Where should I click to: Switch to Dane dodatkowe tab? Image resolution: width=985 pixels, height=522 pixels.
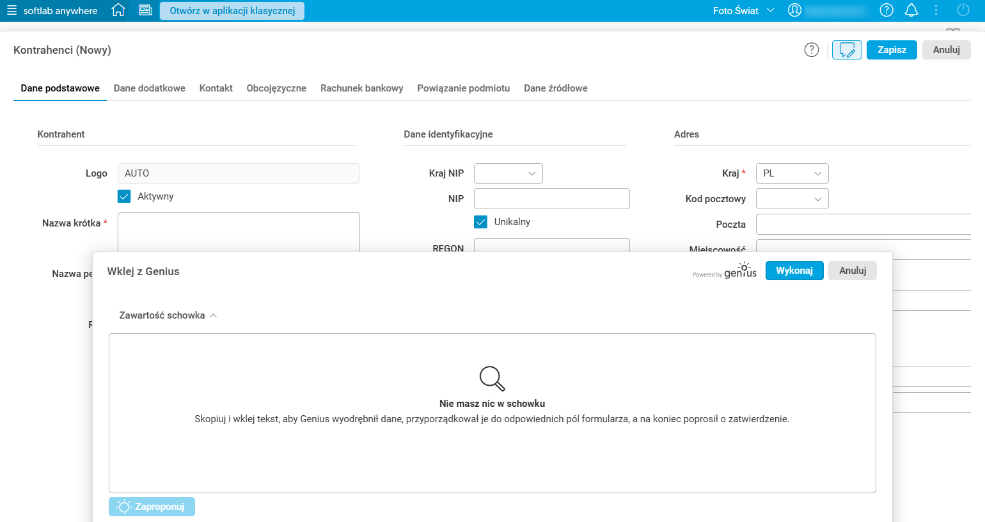[150, 88]
